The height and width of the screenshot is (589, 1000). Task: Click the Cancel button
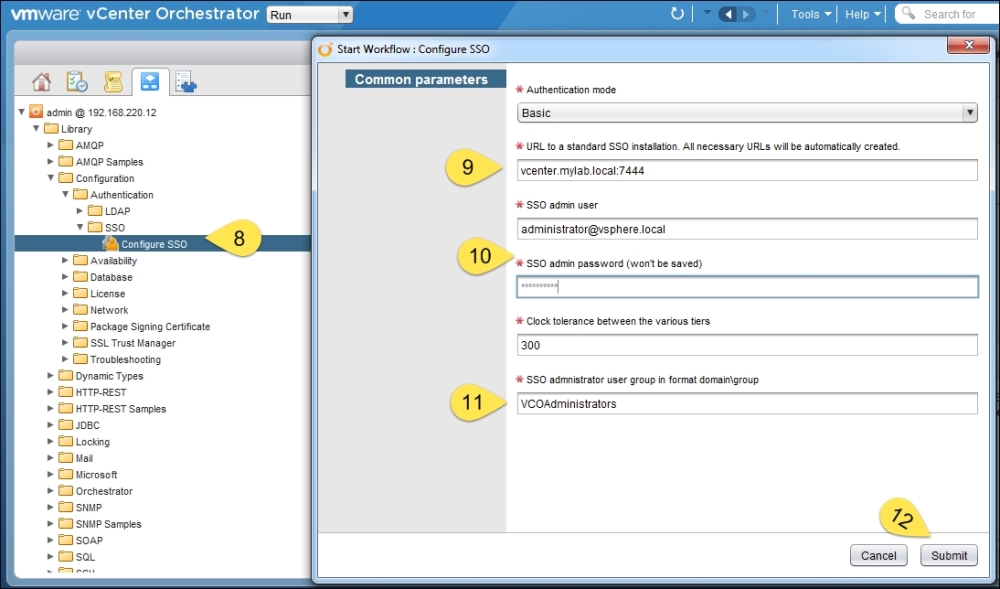tap(878, 555)
